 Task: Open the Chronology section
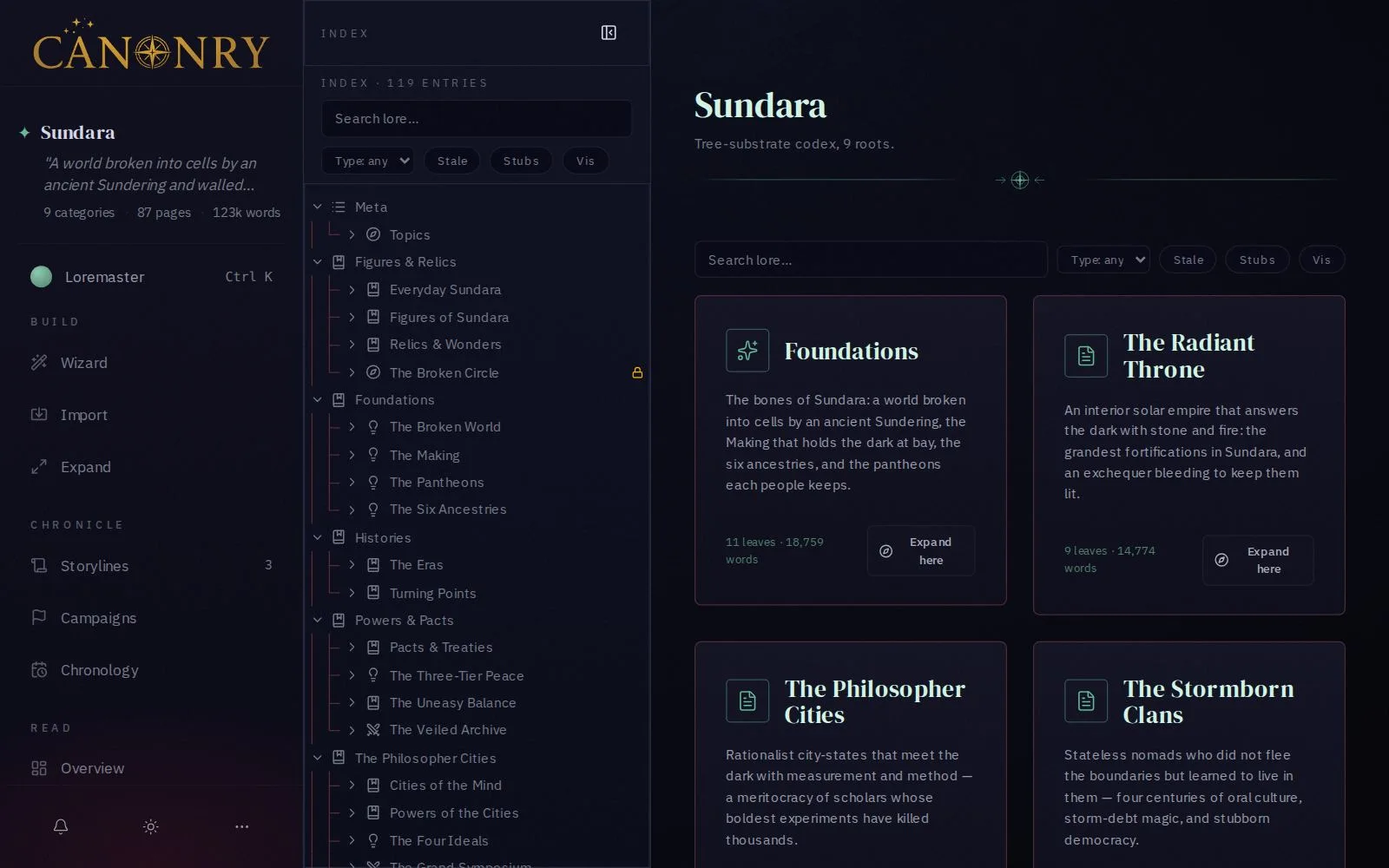152,670
